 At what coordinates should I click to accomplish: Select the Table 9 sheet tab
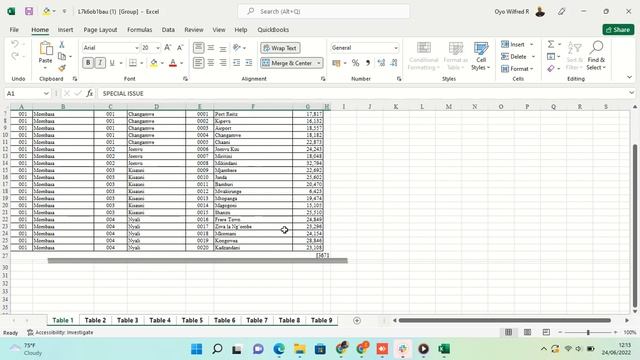point(322,320)
